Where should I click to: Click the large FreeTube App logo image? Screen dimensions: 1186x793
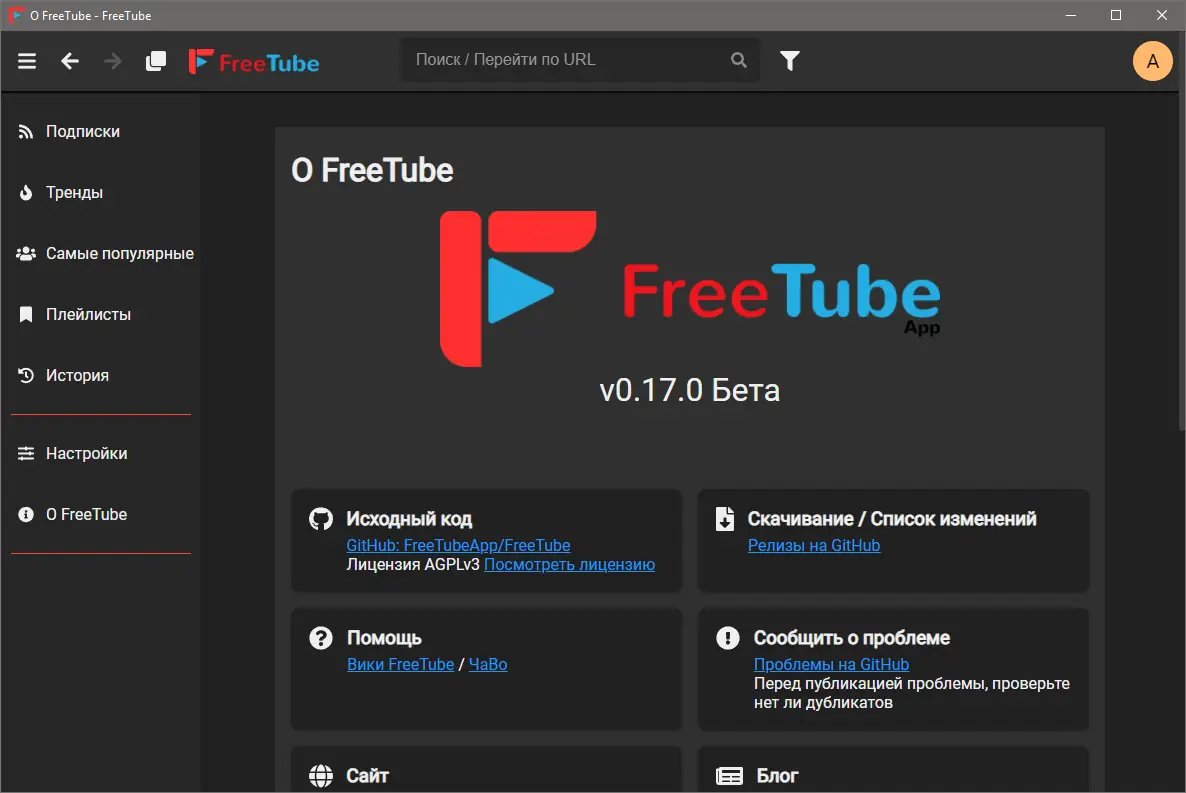690,289
